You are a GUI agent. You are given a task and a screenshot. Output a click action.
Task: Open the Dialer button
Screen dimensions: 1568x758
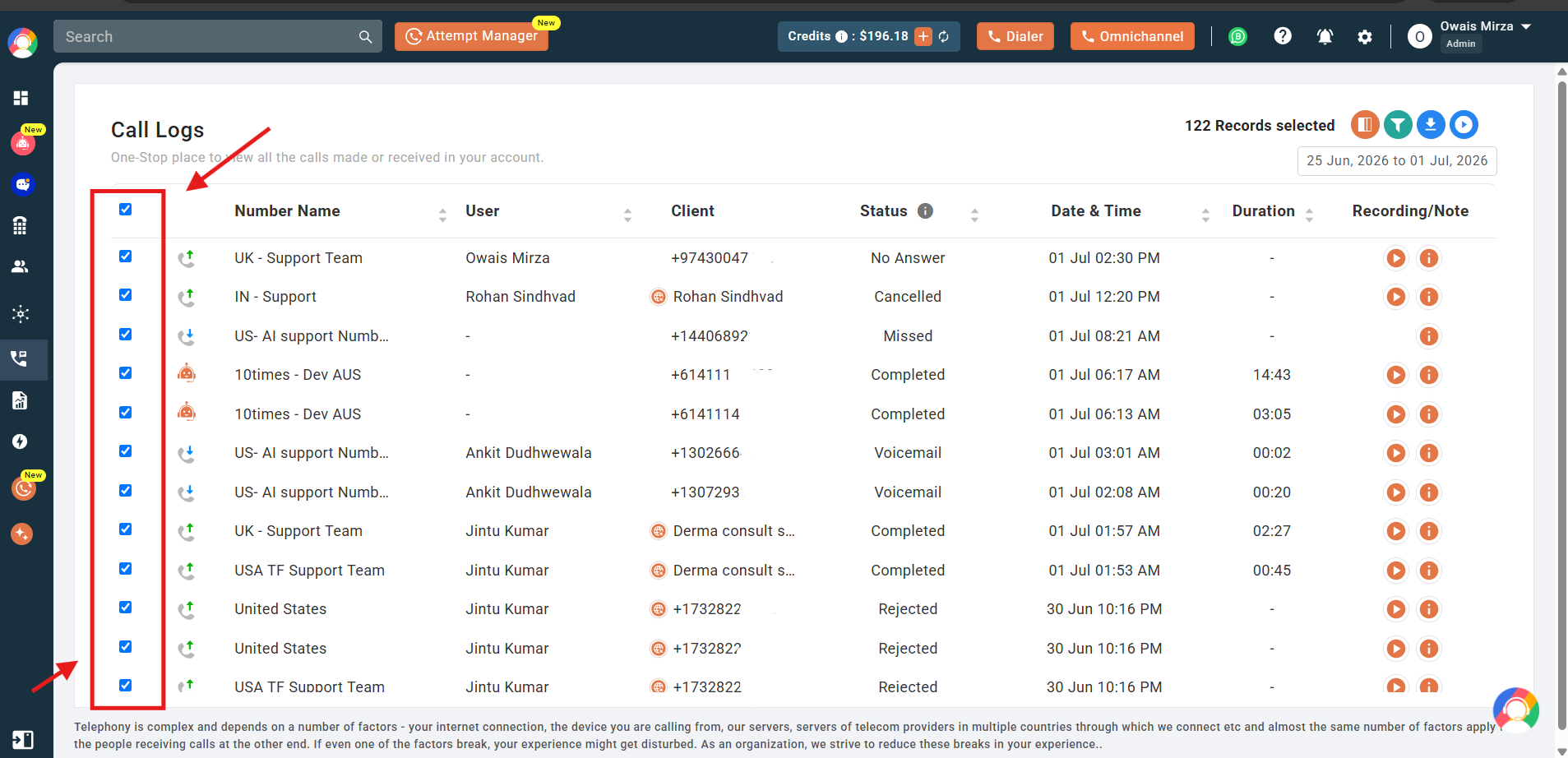(x=1015, y=36)
